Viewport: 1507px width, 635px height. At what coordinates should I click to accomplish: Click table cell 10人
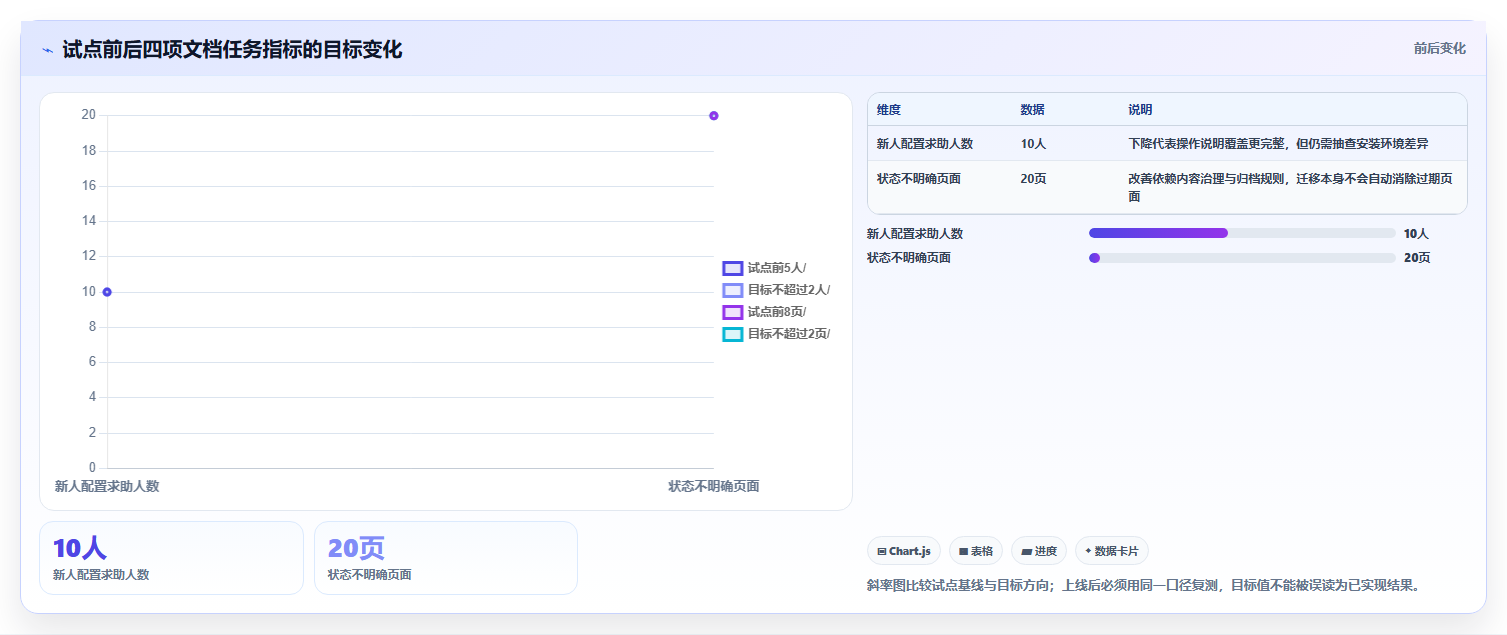click(1033, 144)
